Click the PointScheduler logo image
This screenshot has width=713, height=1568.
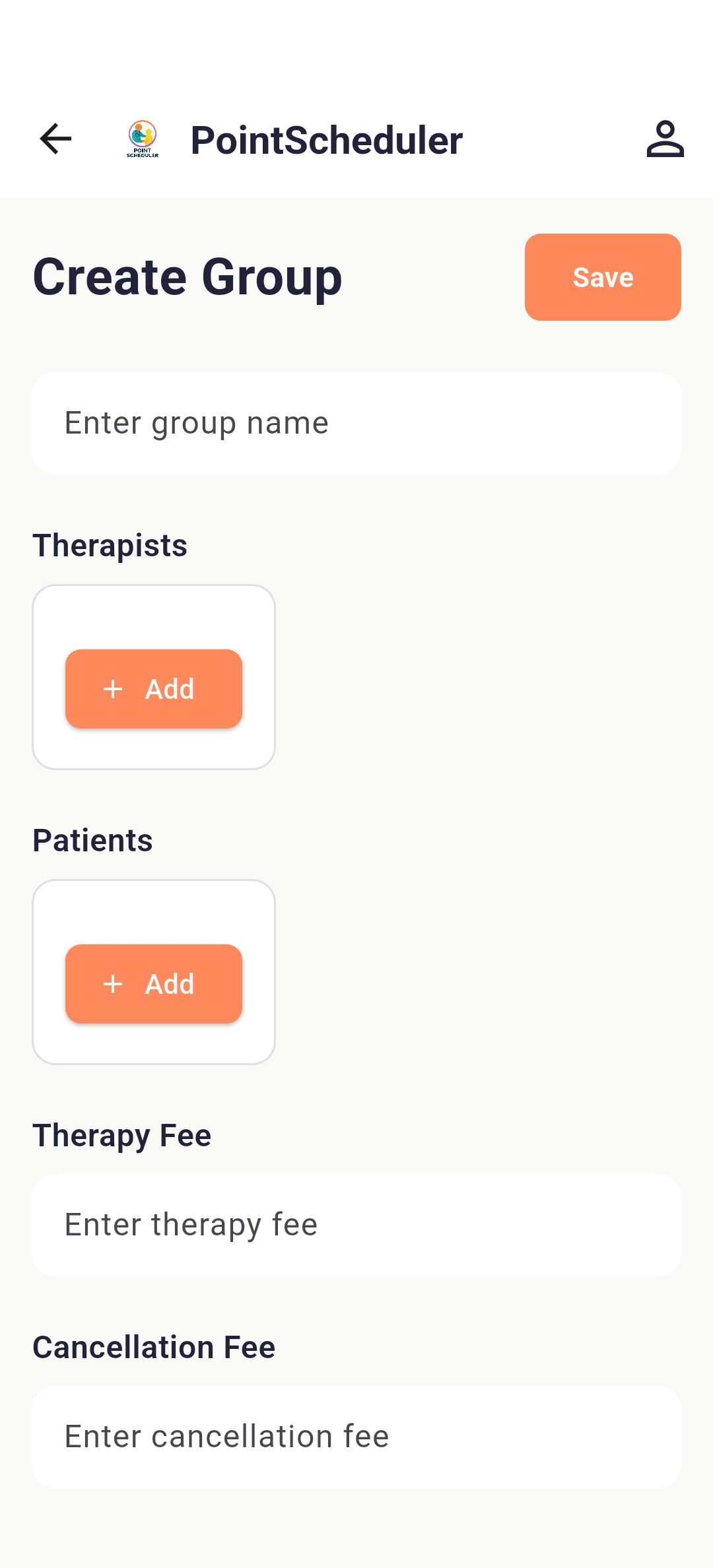pos(143,139)
